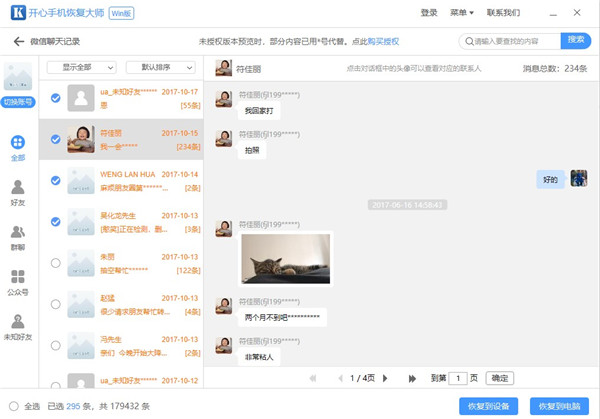
Task: Click the Win版 badge
Action: point(121,13)
